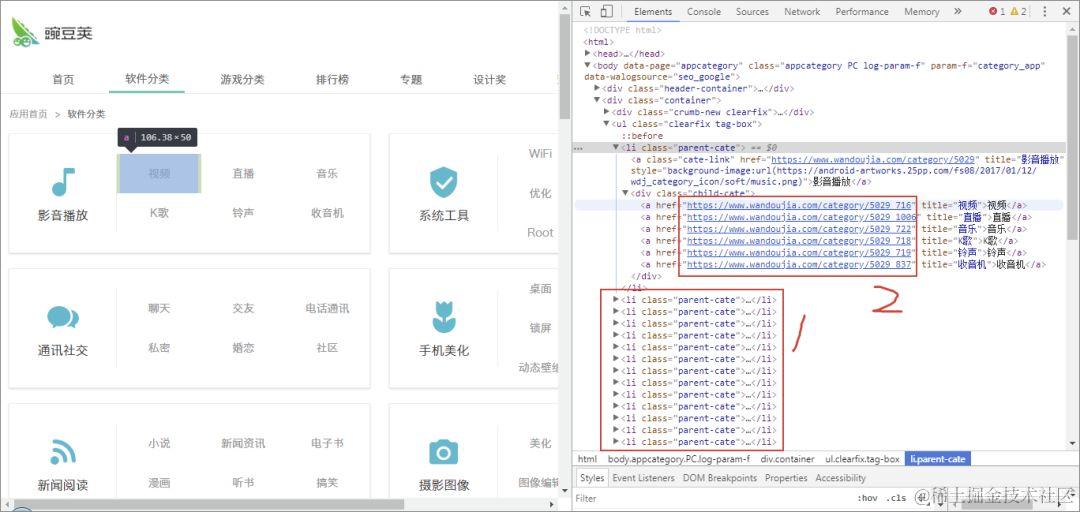1080x512 pixels.
Task: Open the category/5029_837 href link
Action: pos(800,265)
